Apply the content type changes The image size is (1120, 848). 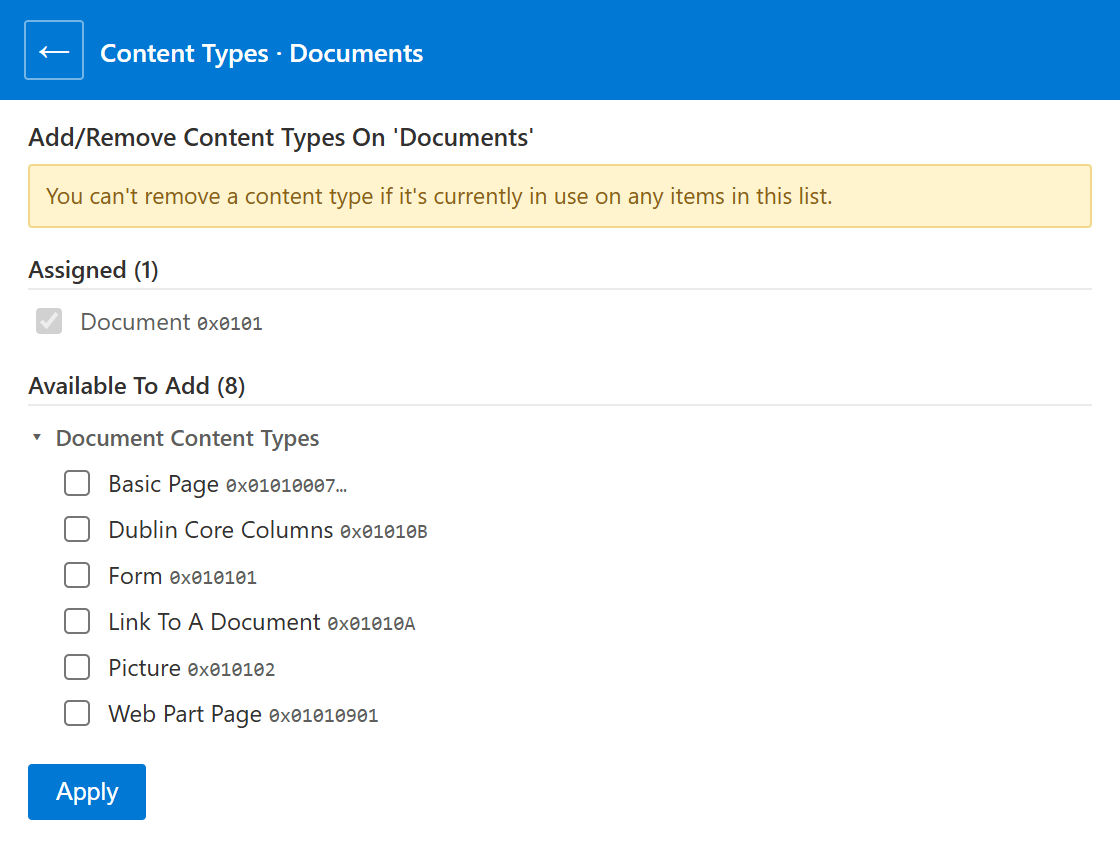pyautogui.click(x=87, y=792)
